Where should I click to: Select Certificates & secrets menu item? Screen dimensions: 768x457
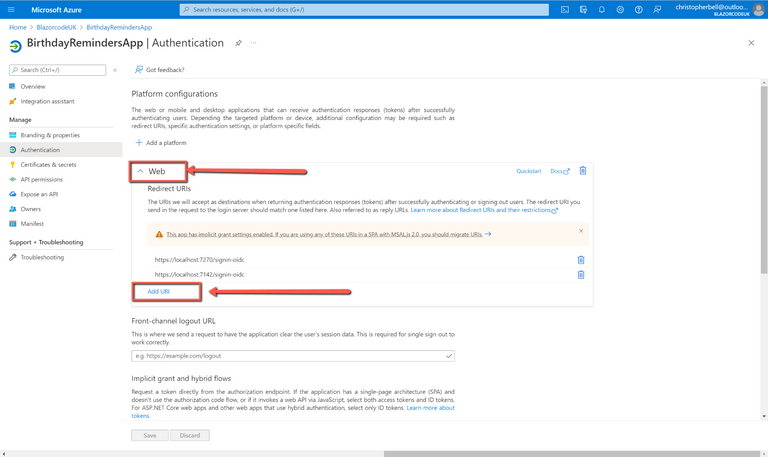click(x=48, y=164)
